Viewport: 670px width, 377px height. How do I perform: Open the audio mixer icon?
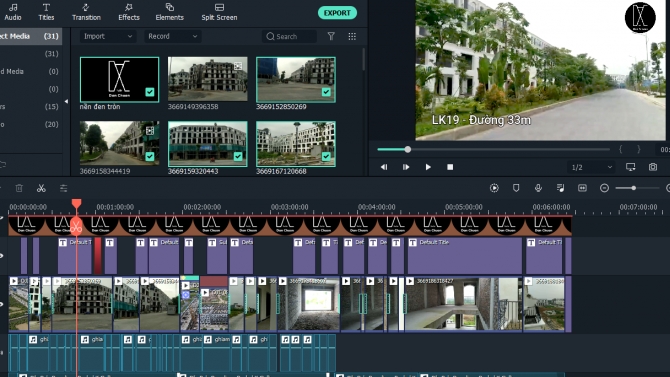pos(560,188)
